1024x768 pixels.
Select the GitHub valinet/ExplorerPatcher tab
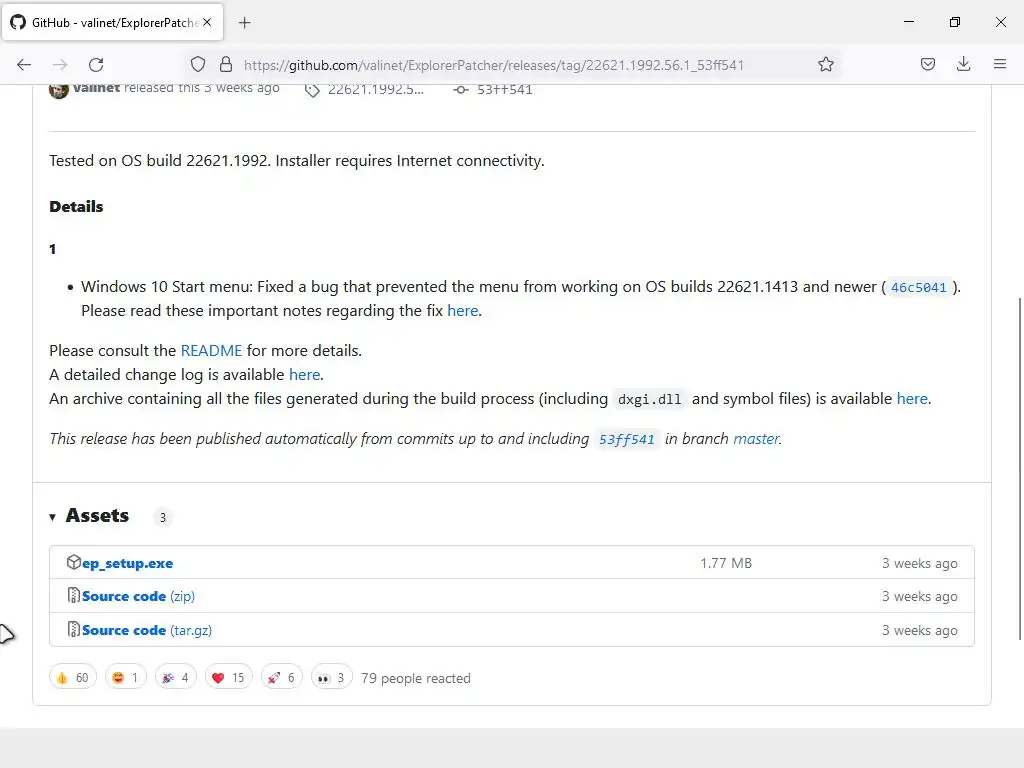click(112, 22)
